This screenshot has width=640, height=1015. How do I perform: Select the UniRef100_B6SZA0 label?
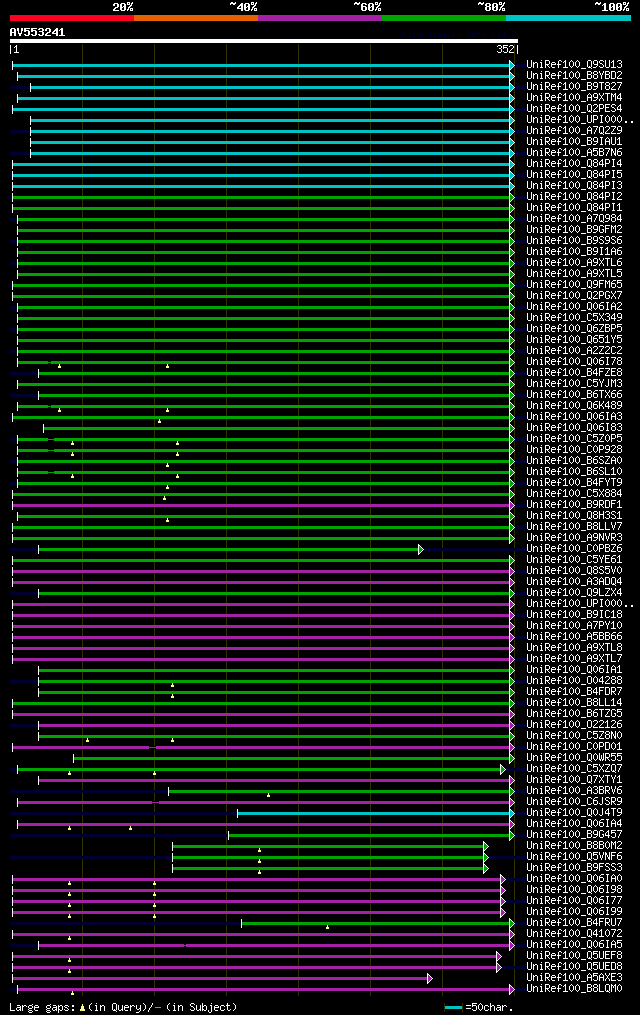tap(574, 461)
